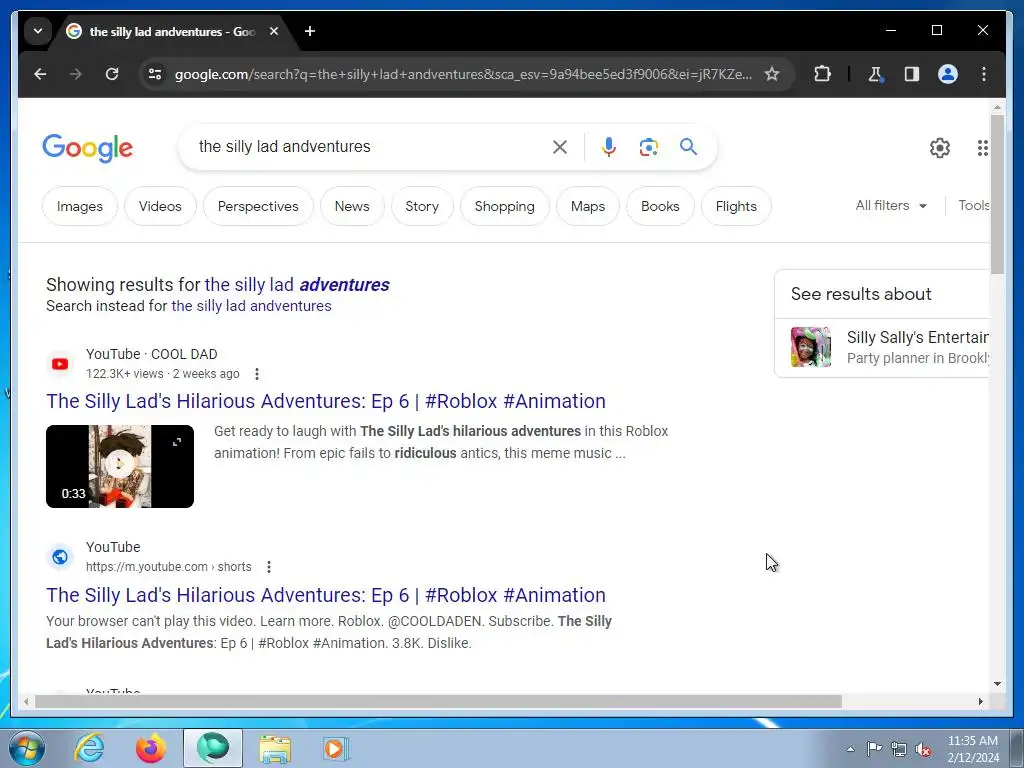Start voice search with microphone icon
Screen dimensions: 1024x768
point(609,147)
